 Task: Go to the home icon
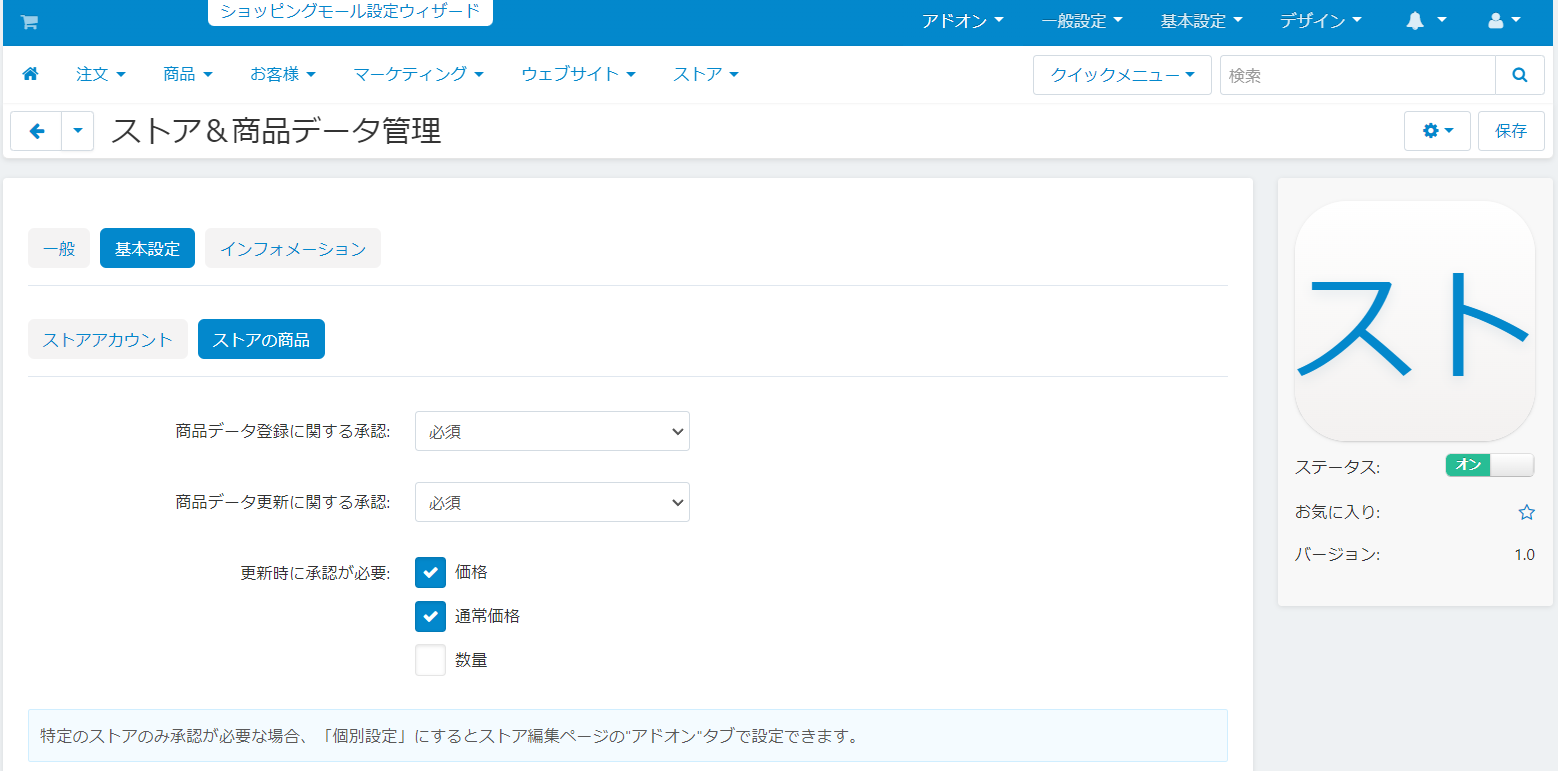30,74
